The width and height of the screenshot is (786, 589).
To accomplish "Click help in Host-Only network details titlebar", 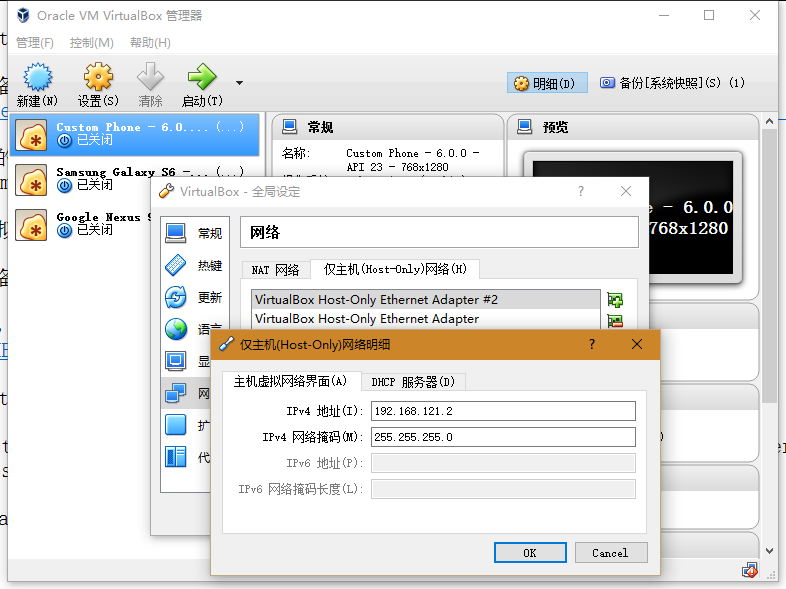I will [x=592, y=344].
